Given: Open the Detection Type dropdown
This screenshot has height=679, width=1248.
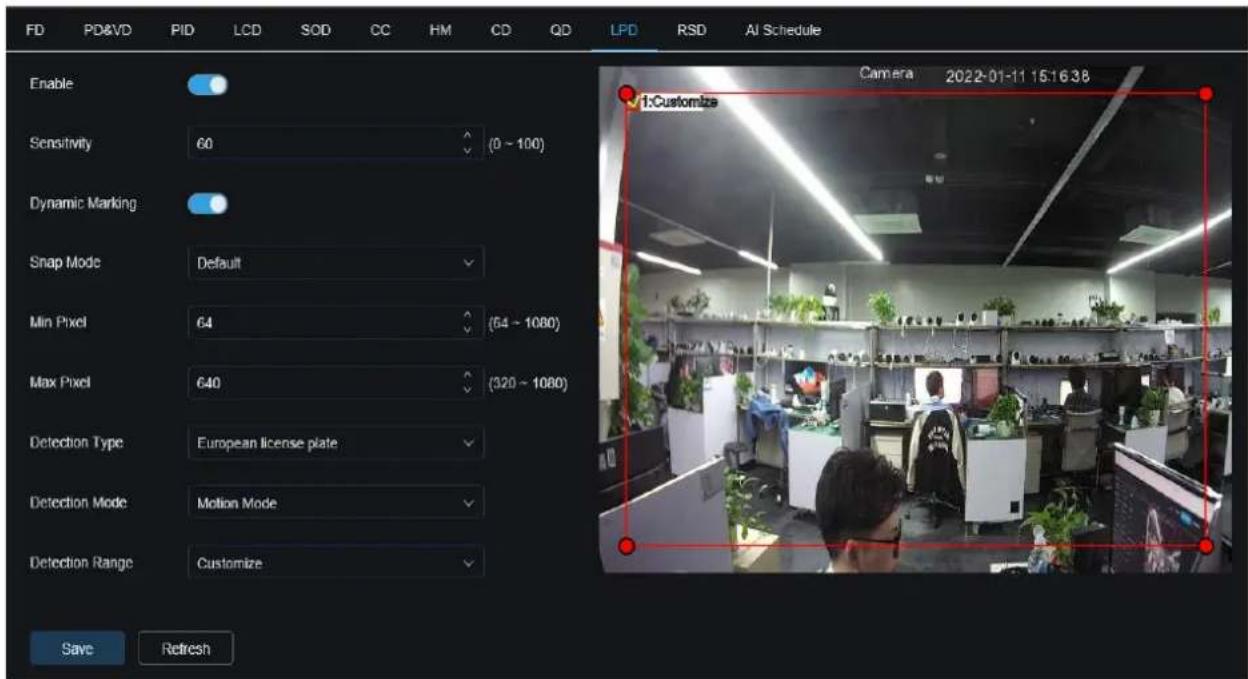Looking at the screenshot, I should point(336,444).
